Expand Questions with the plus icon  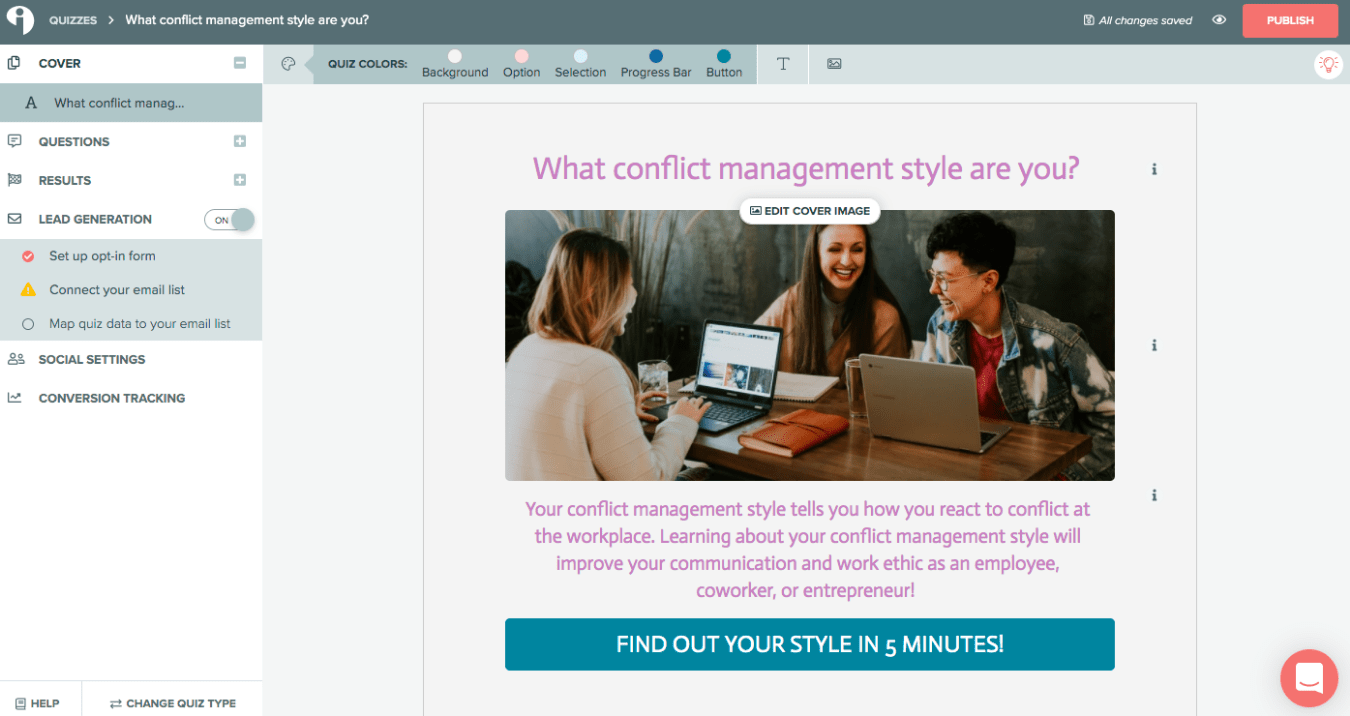click(240, 142)
